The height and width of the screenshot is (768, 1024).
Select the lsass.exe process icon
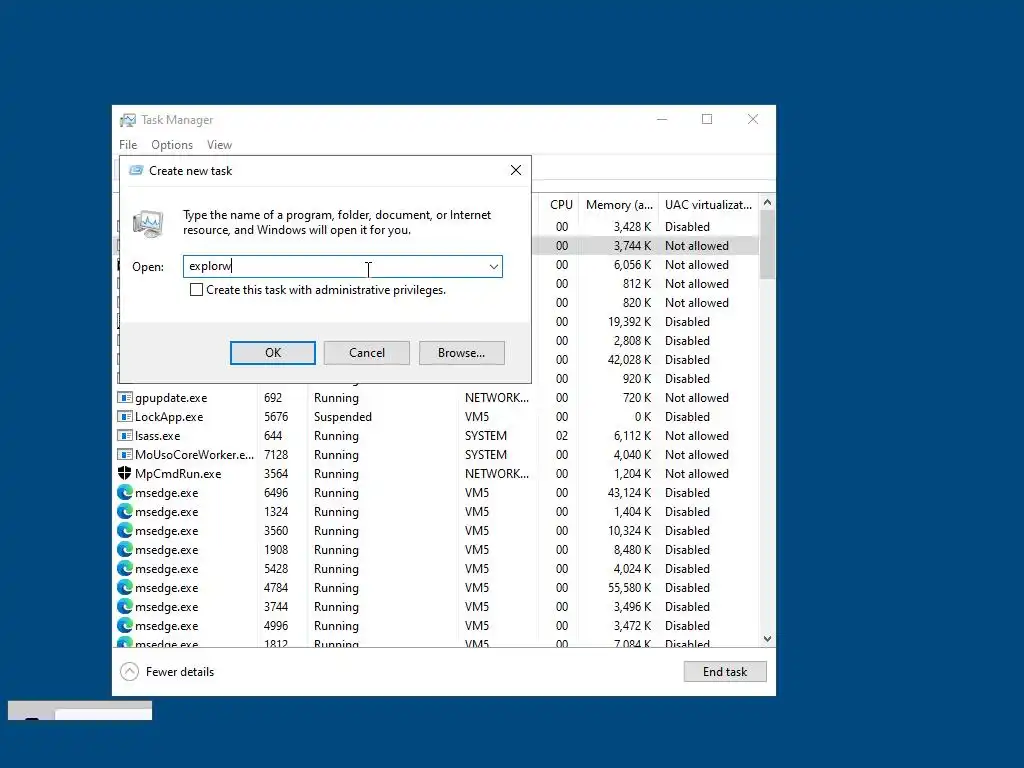click(x=124, y=436)
